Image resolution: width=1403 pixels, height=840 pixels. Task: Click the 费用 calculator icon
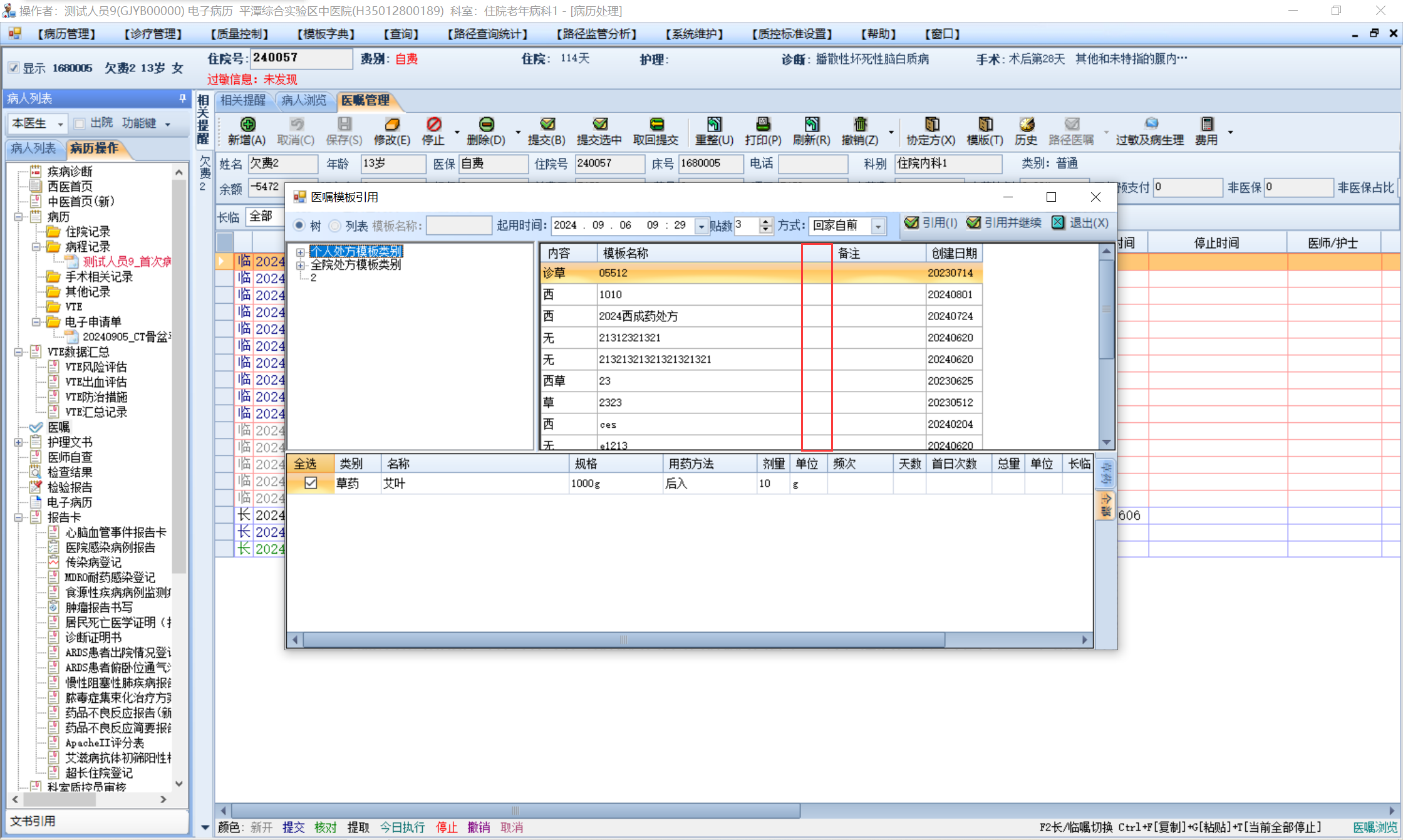point(1206,125)
